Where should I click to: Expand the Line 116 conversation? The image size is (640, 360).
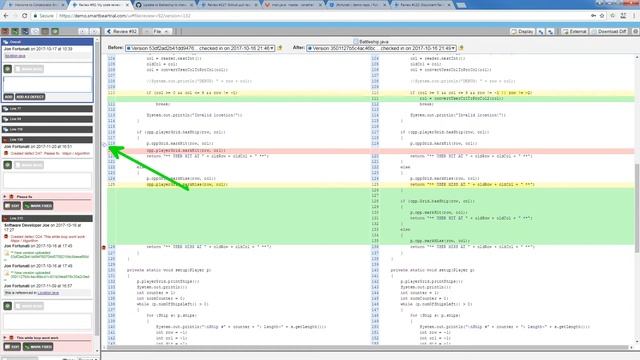tap(47, 129)
